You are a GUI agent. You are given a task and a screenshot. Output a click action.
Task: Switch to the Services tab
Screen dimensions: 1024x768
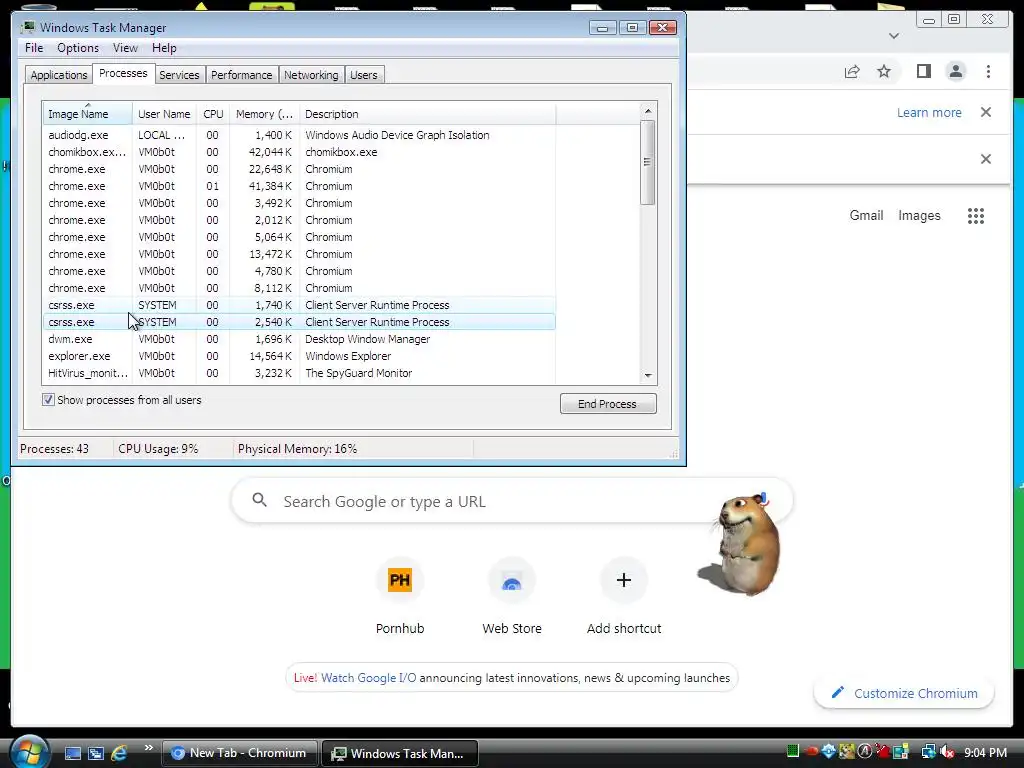179,75
